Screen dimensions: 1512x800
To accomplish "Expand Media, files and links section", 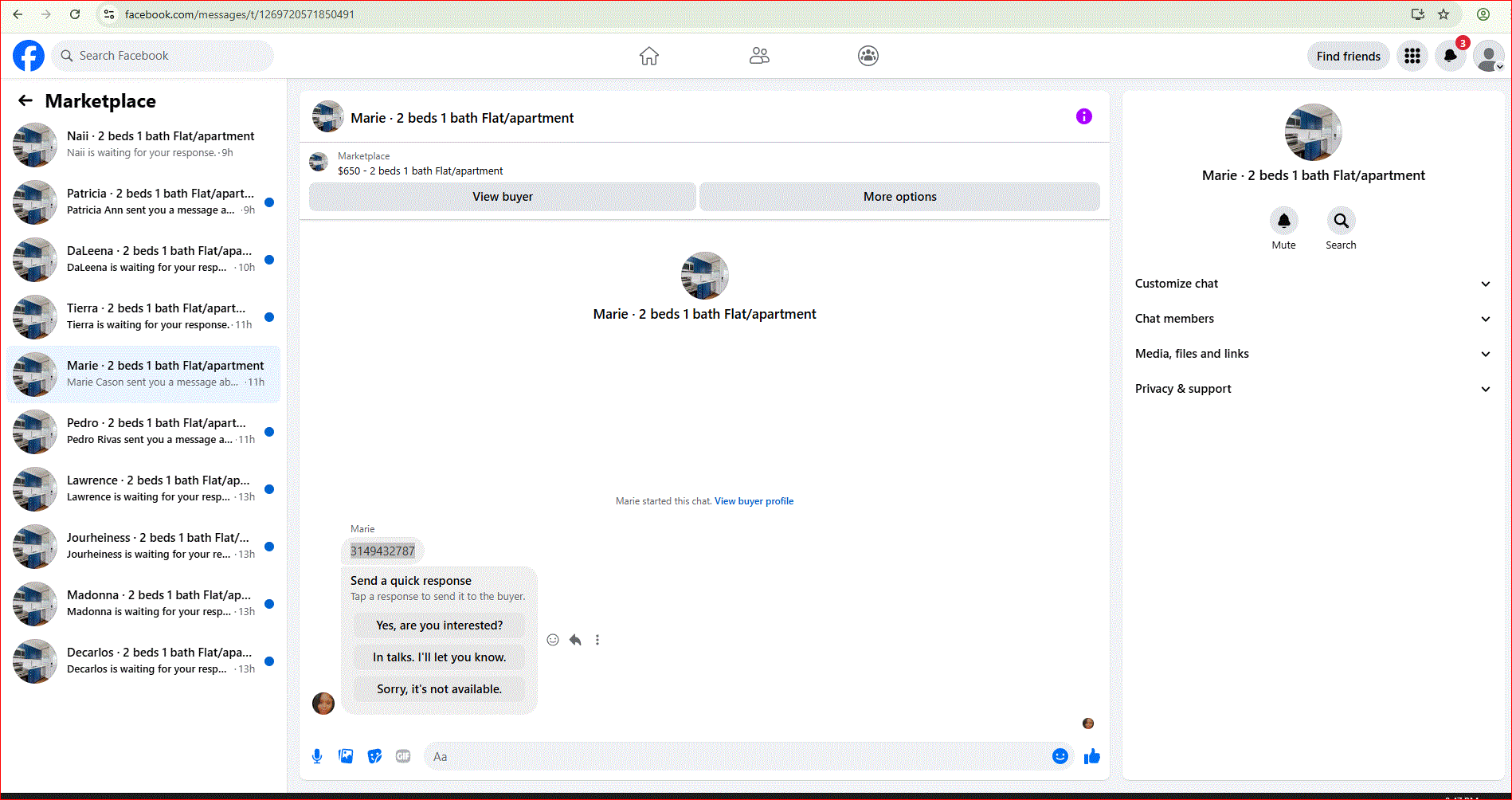I will (1313, 354).
